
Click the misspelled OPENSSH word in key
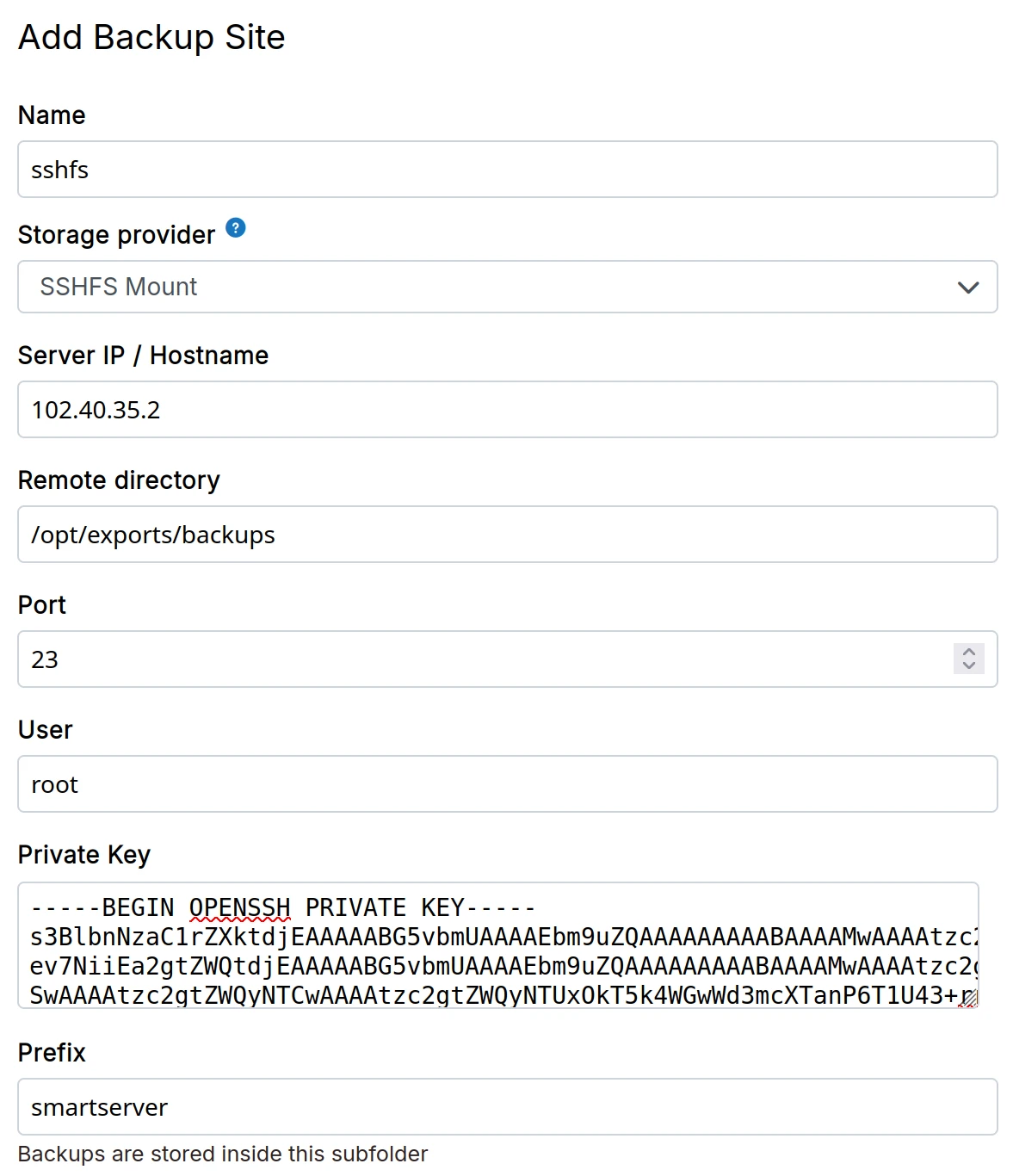point(239,908)
